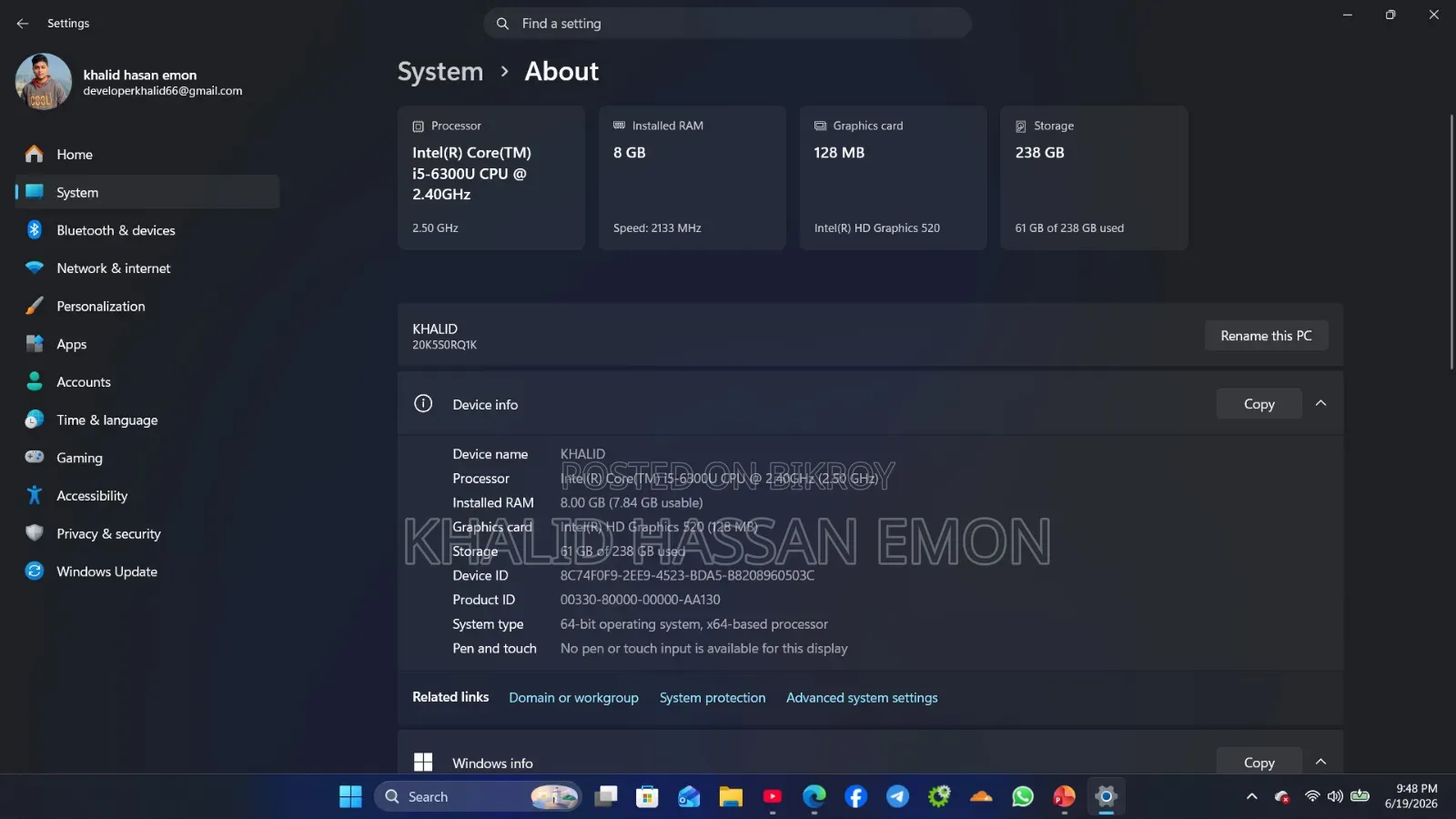Click the Windows logo beside Windows info
Image resolution: width=1456 pixels, height=819 pixels.
tap(423, 763)
